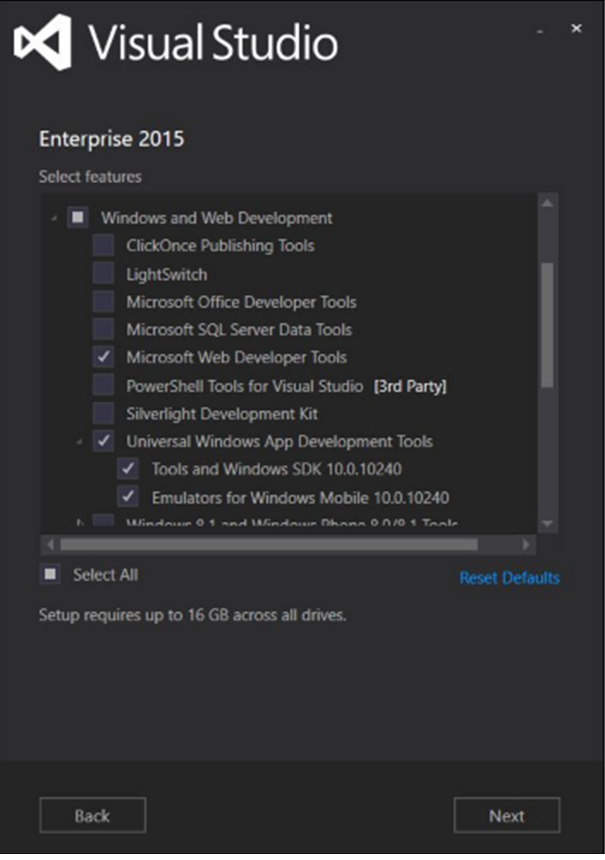Image resolution: width=605 pixels, height=860 pixels.
Task: Click the feature list vertical scrollbar thumb
Action: 547,325
